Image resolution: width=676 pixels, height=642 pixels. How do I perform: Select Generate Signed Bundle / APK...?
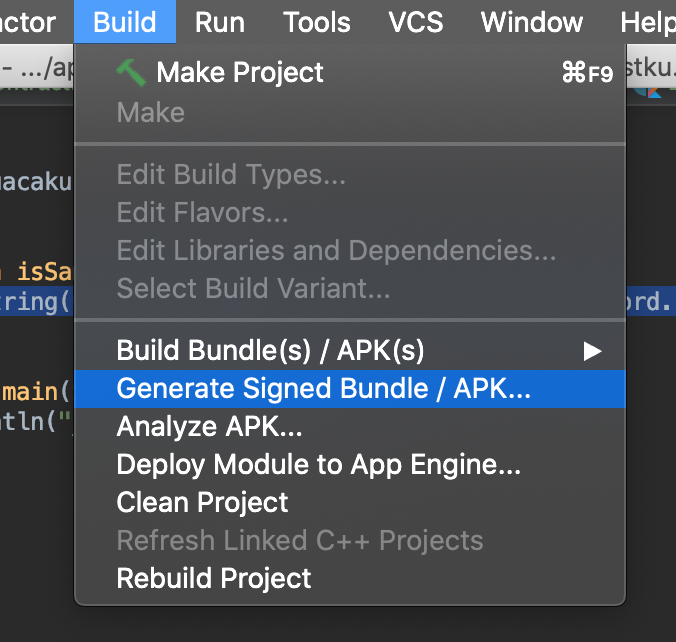324,389
